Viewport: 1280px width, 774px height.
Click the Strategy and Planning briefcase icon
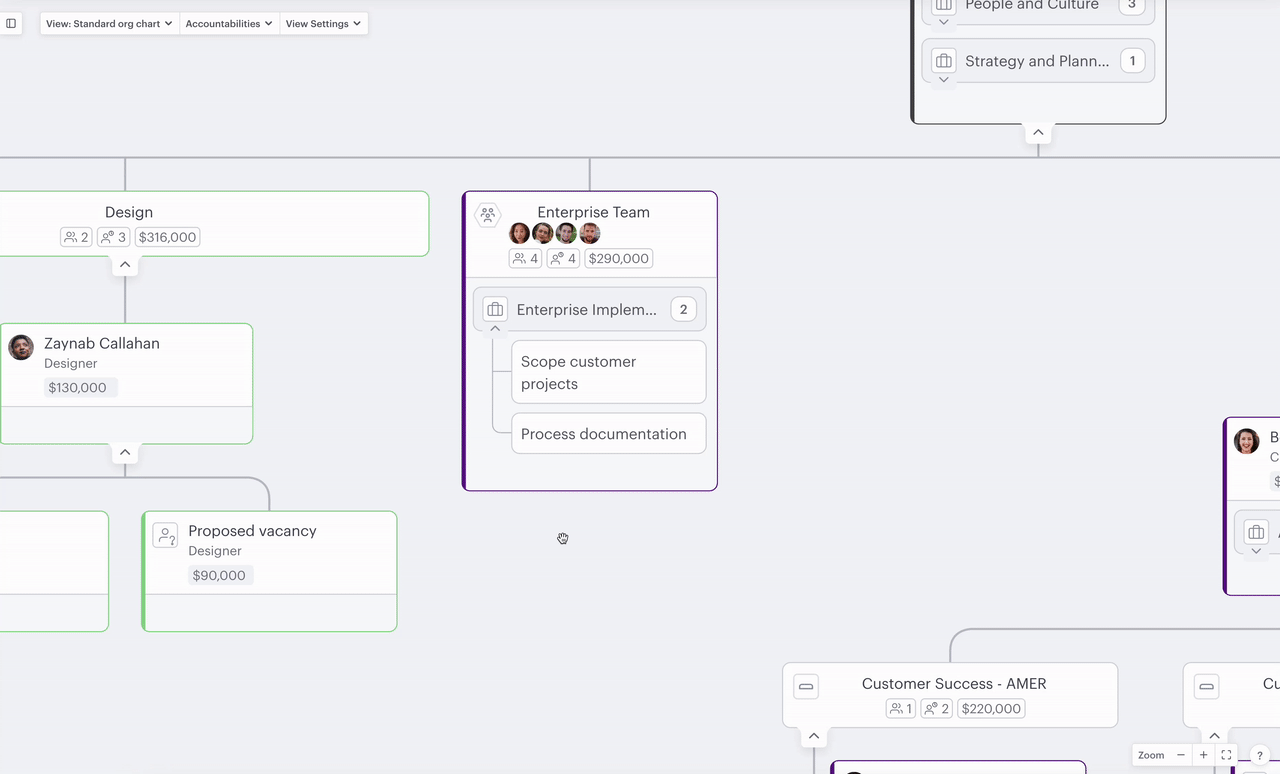click(943, 61)
